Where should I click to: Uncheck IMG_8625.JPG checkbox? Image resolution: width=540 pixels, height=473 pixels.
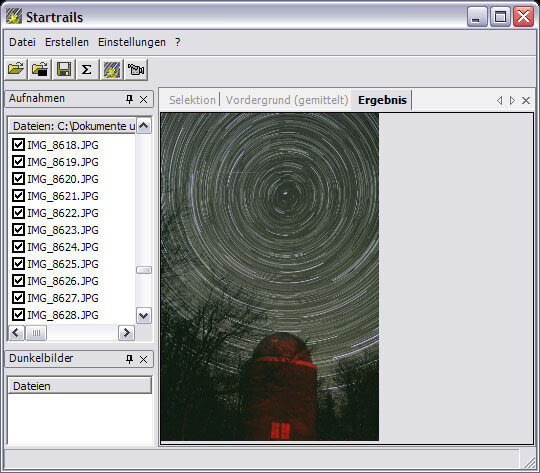[18, 264]
